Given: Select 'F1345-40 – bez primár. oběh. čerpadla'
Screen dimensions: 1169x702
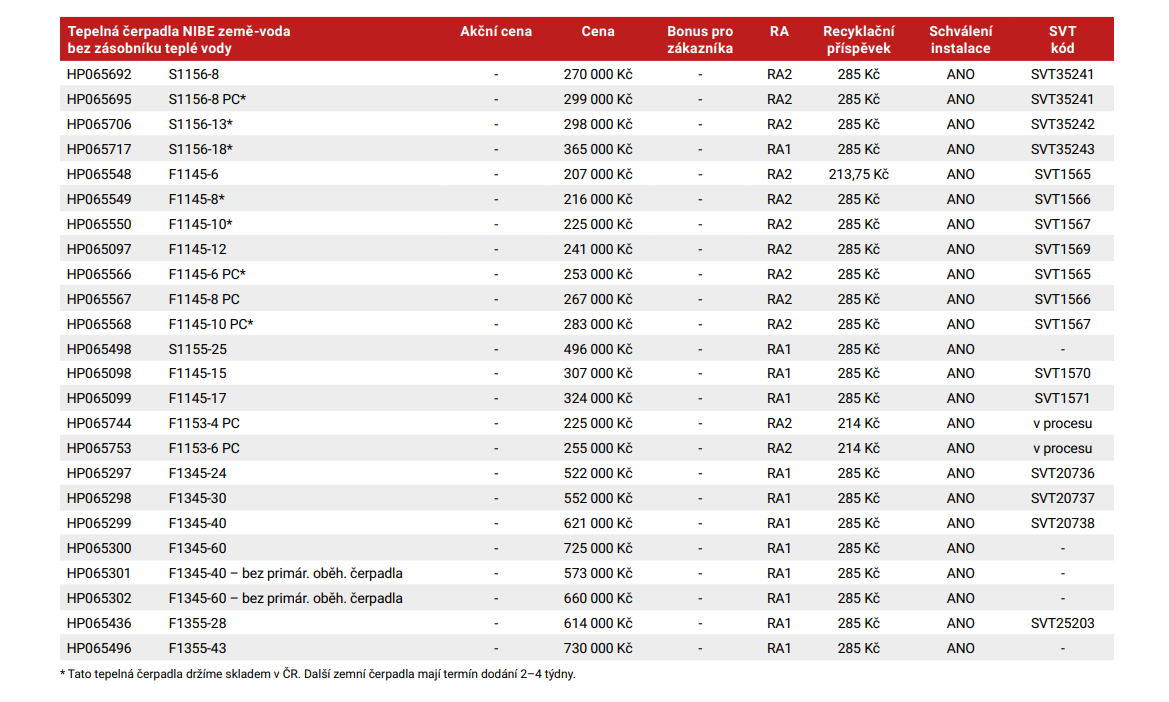Looking at the screenshot, I should tap(286, 573).
